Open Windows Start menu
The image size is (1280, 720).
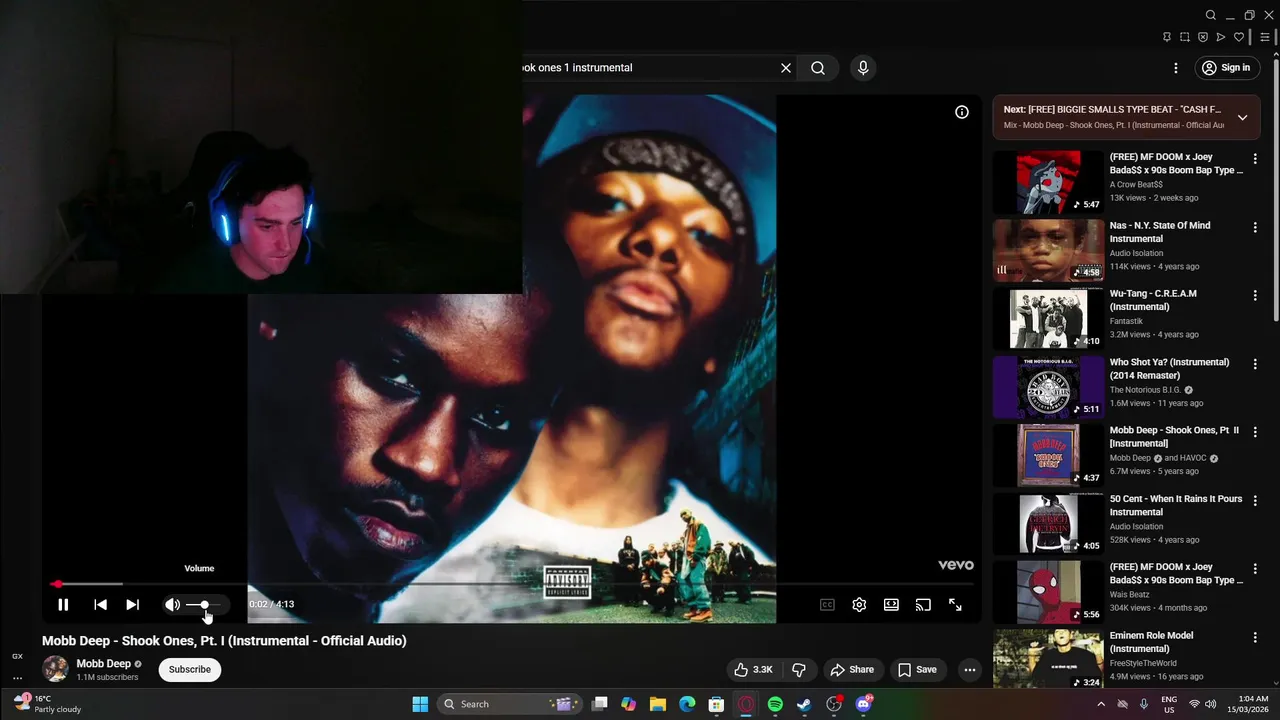[420, 704]
